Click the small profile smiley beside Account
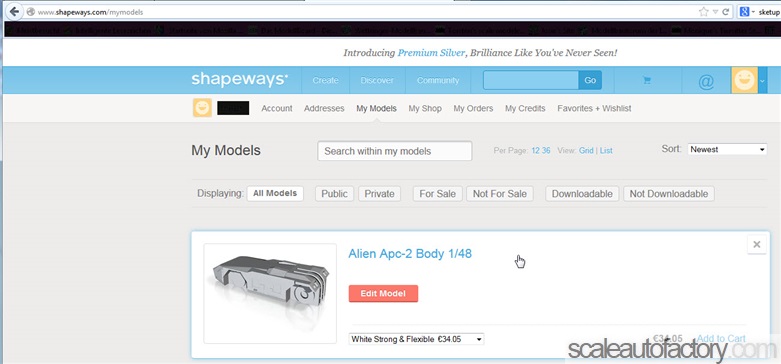Image resolution: width=781 pixels, height=364 pixels. (202, 108)
